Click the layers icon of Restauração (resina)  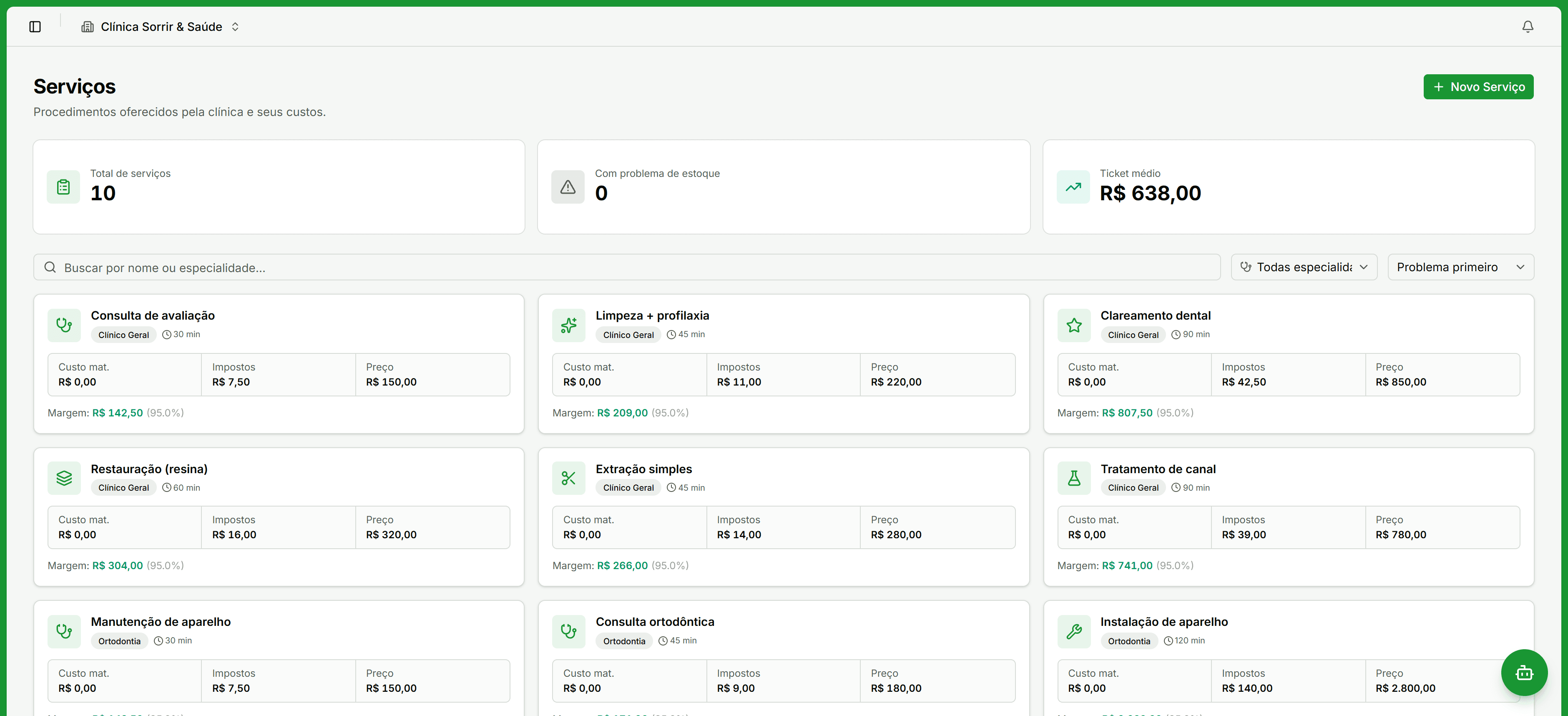click(64, 478)
